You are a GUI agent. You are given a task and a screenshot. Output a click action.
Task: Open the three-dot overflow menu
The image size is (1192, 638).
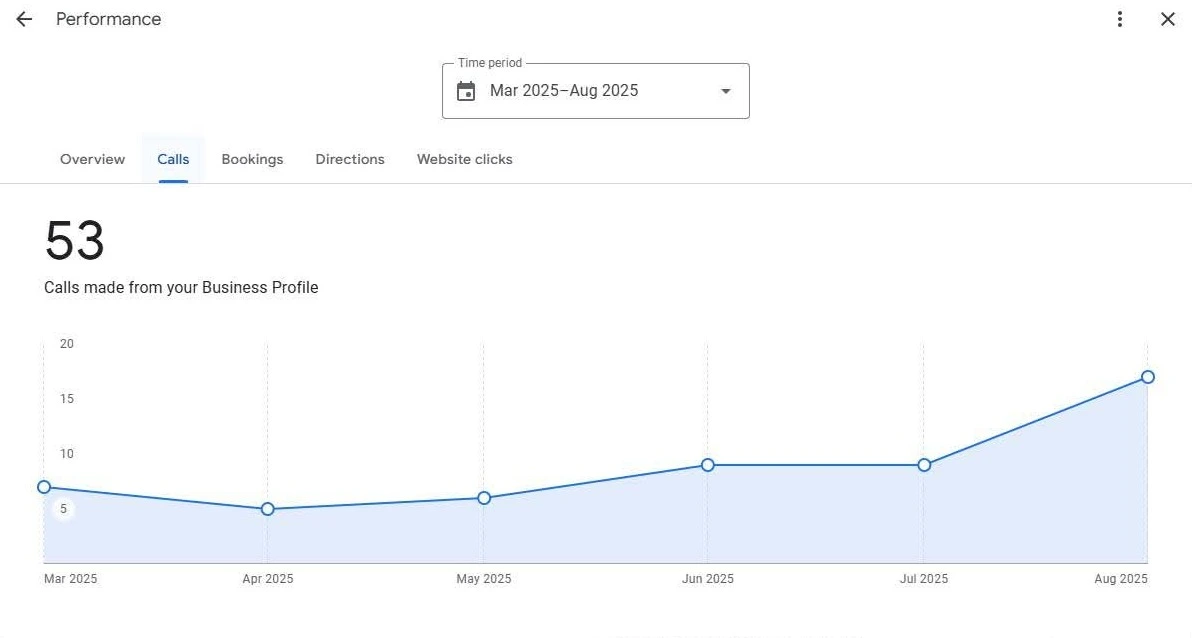coord(1120,19)
